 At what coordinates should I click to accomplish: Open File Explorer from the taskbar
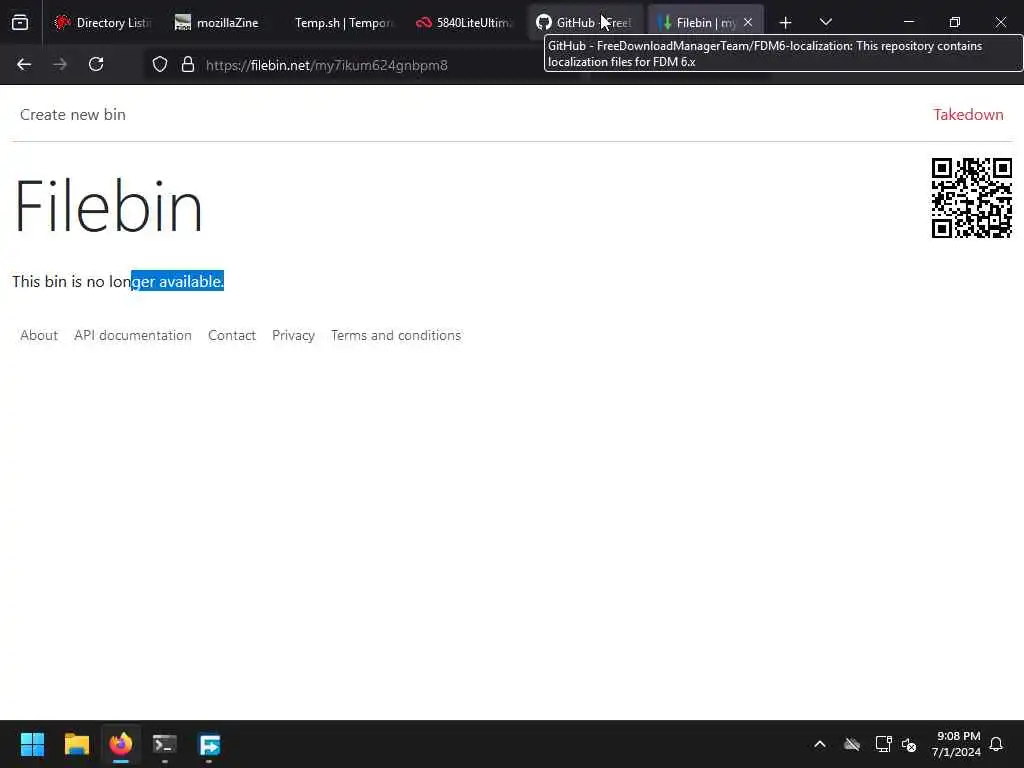point(76,744)
